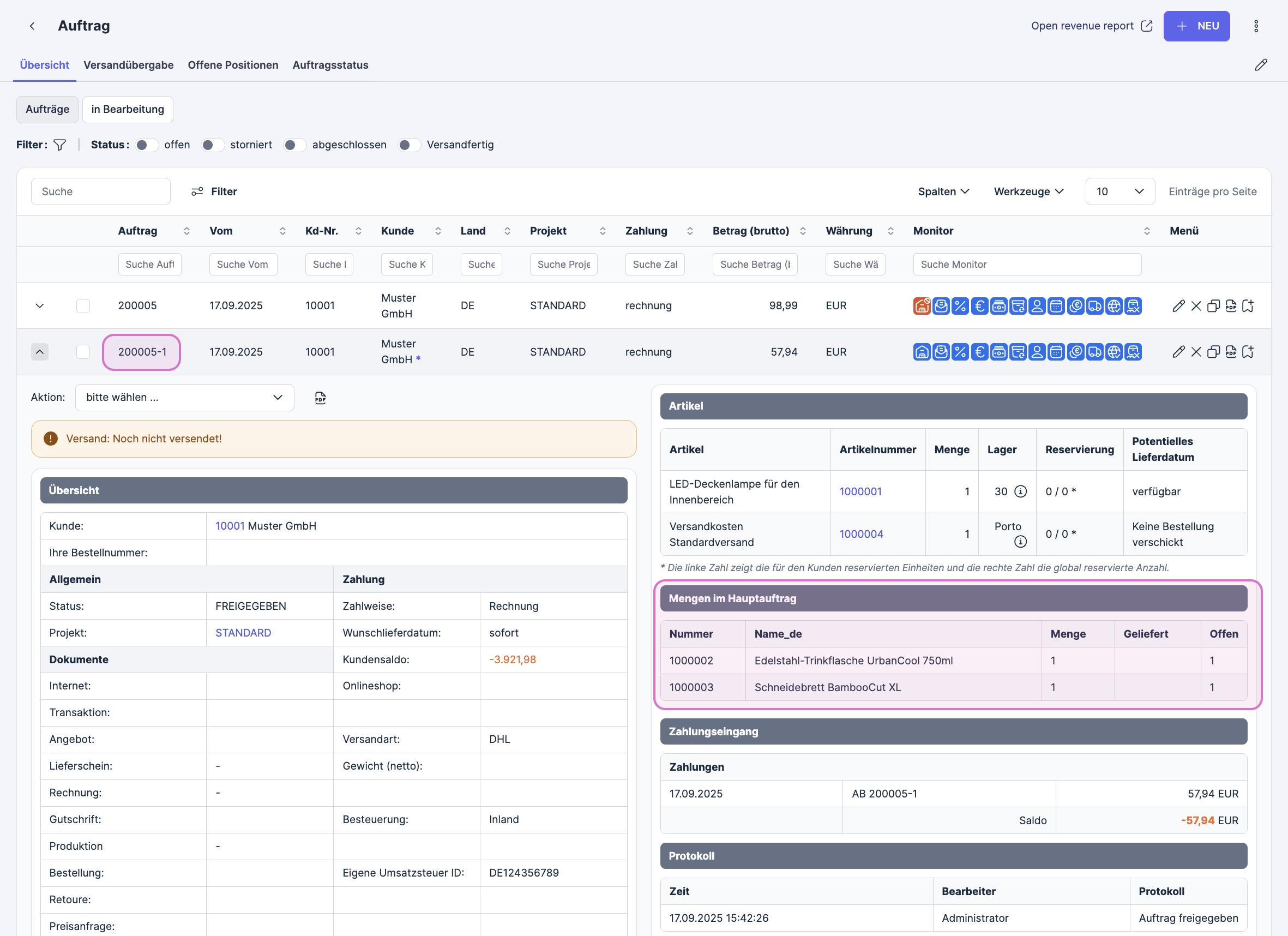This screenshot has height=936, width=1288.
Task: Click the X cancel icon for order 200005-1
Action: (1196, 352)
